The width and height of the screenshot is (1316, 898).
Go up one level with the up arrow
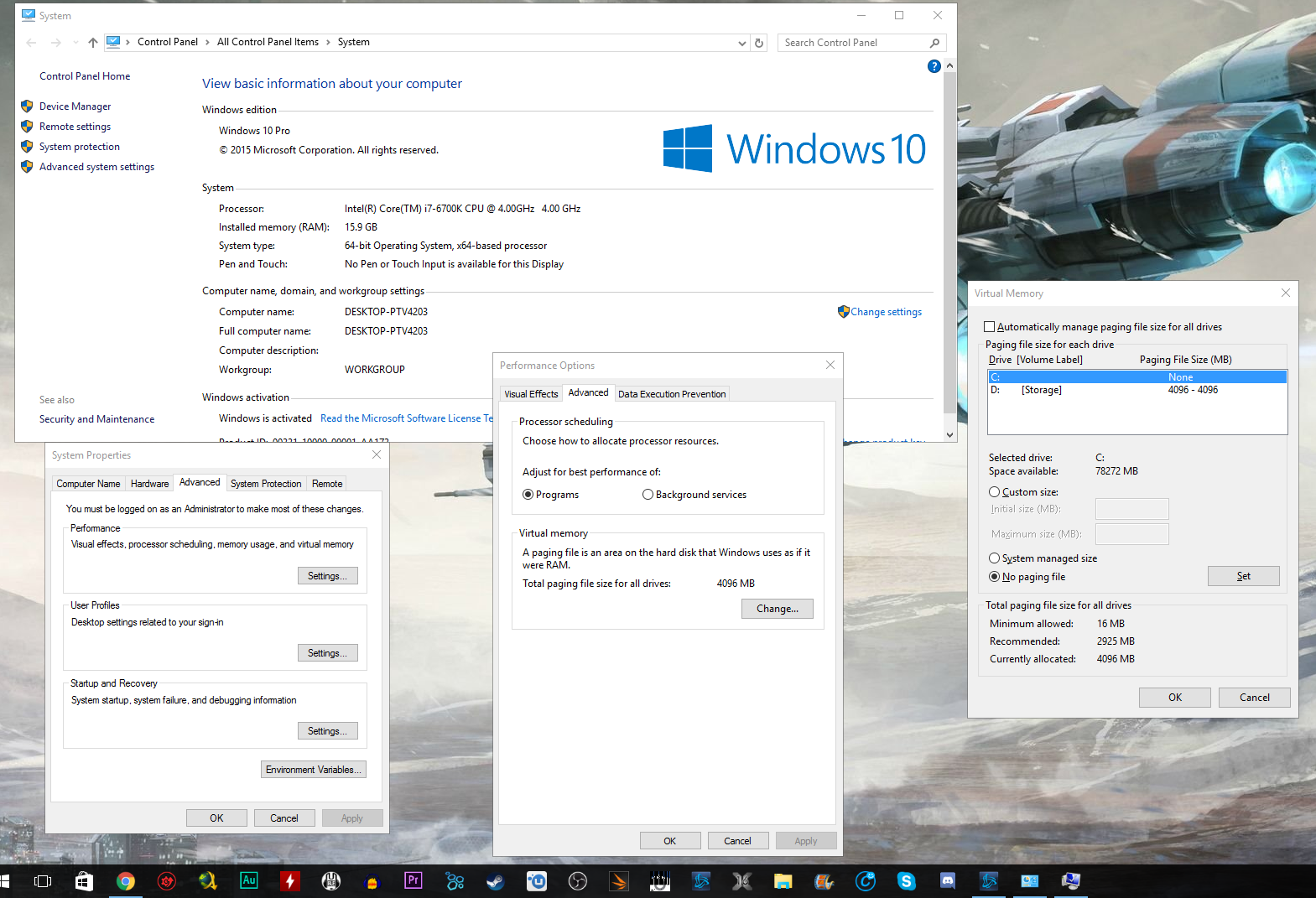pyautogui.click(x=92, y=43)
